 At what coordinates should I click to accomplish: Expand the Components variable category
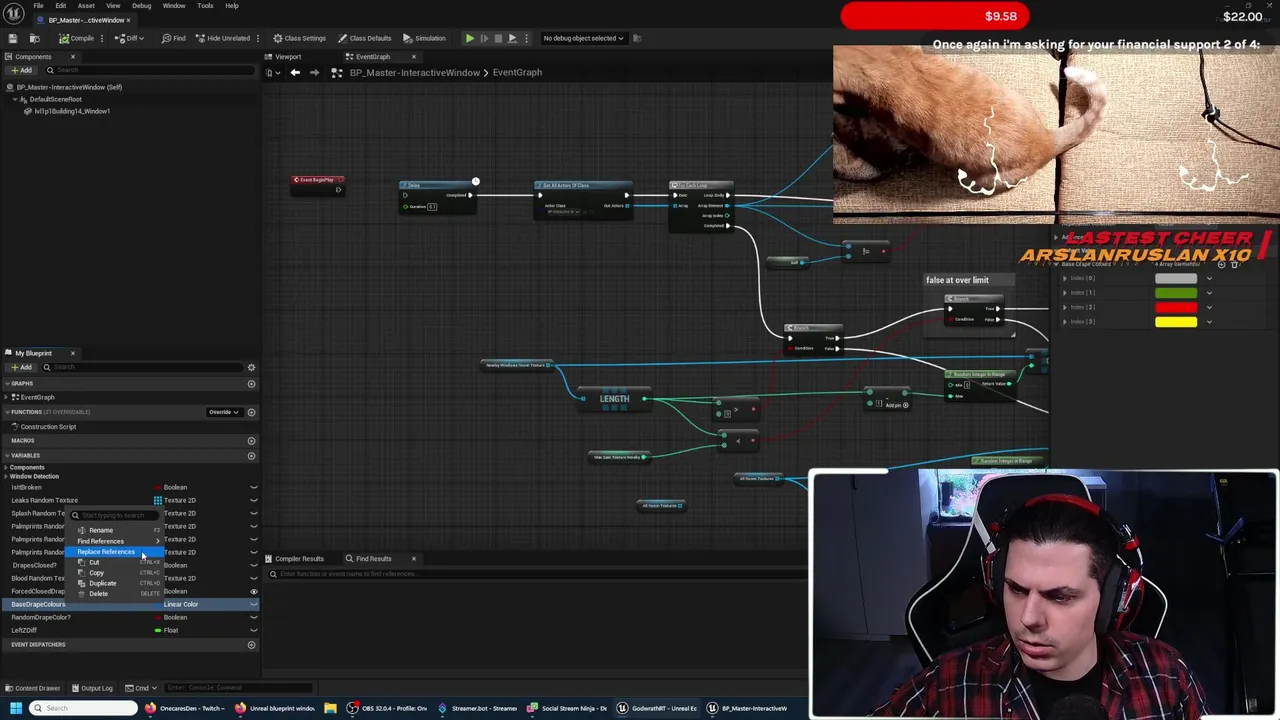pyautogui.click(x=7, y=468)
